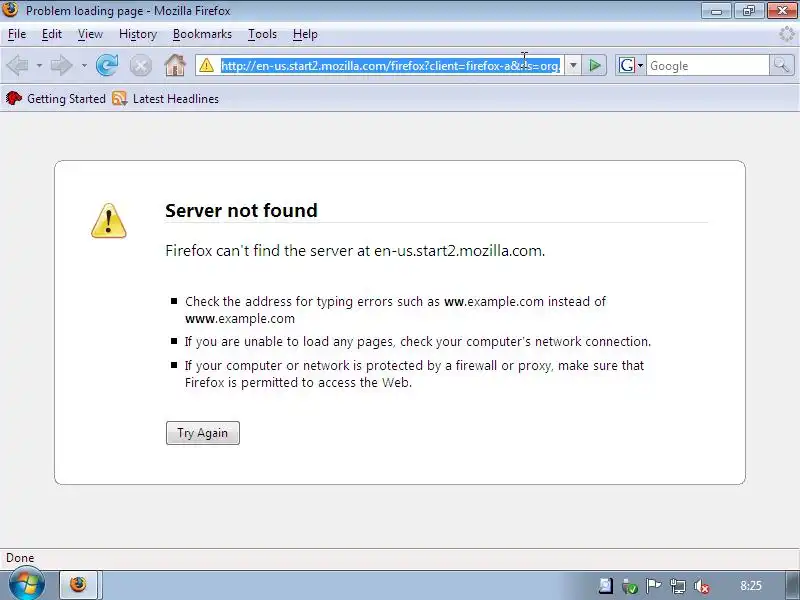Click the Firefox icon in title bar

pyautogui.click(x=10, y=10)
